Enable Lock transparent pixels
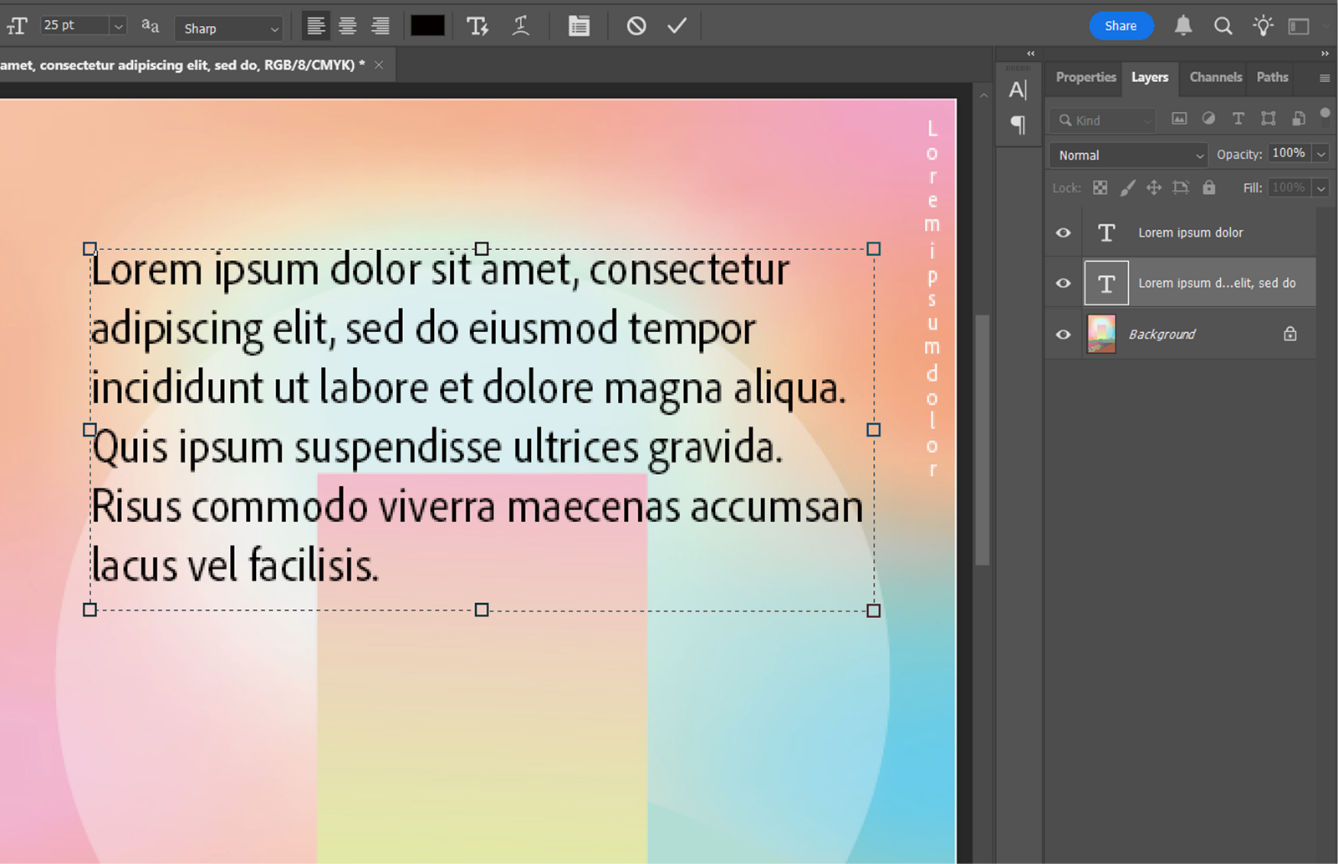 click(1100, 187)
